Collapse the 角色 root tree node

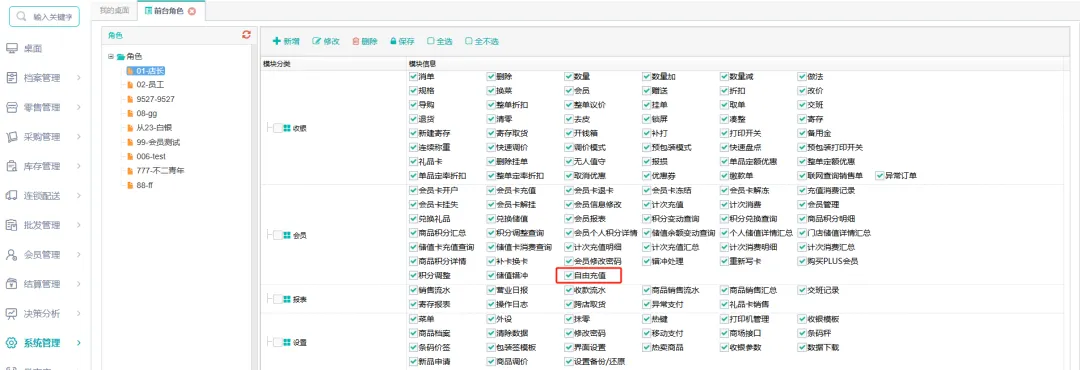click(111, 56)
